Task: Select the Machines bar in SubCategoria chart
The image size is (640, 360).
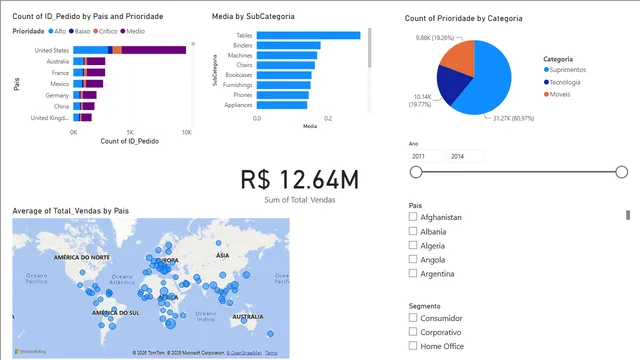Action: coord(287,55)
